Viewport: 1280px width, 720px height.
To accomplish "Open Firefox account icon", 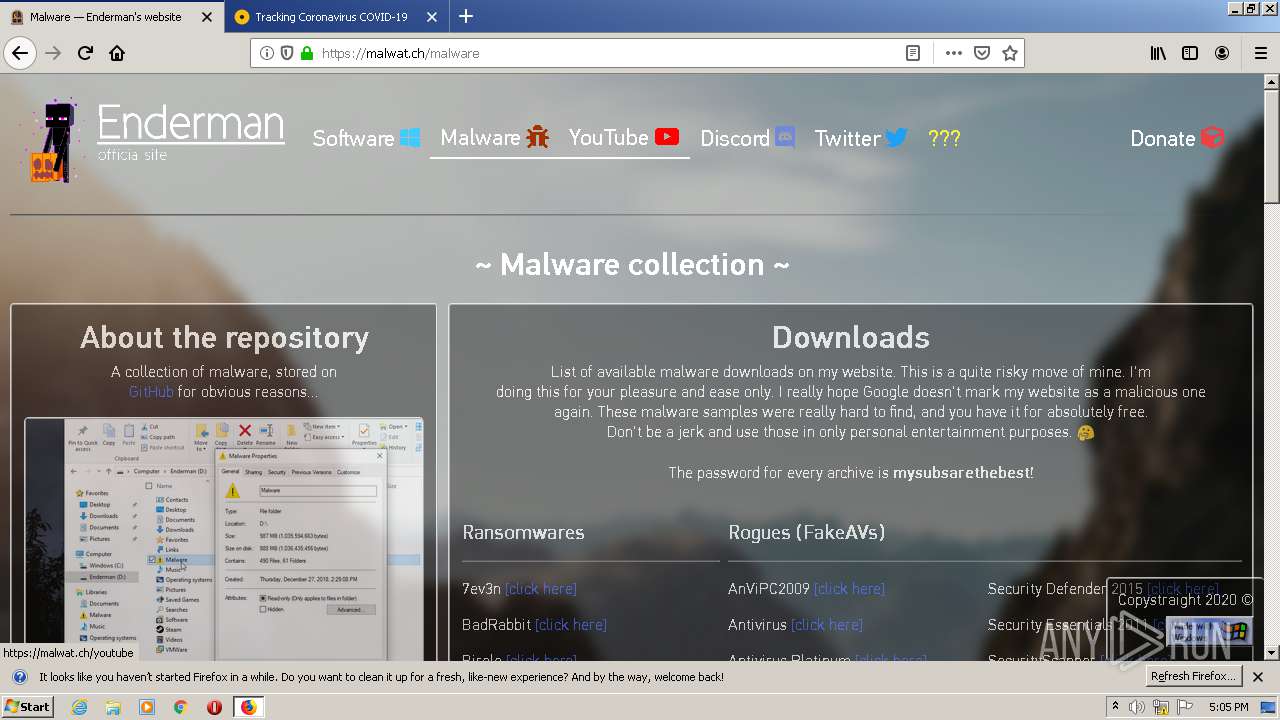I will 1222,53.
